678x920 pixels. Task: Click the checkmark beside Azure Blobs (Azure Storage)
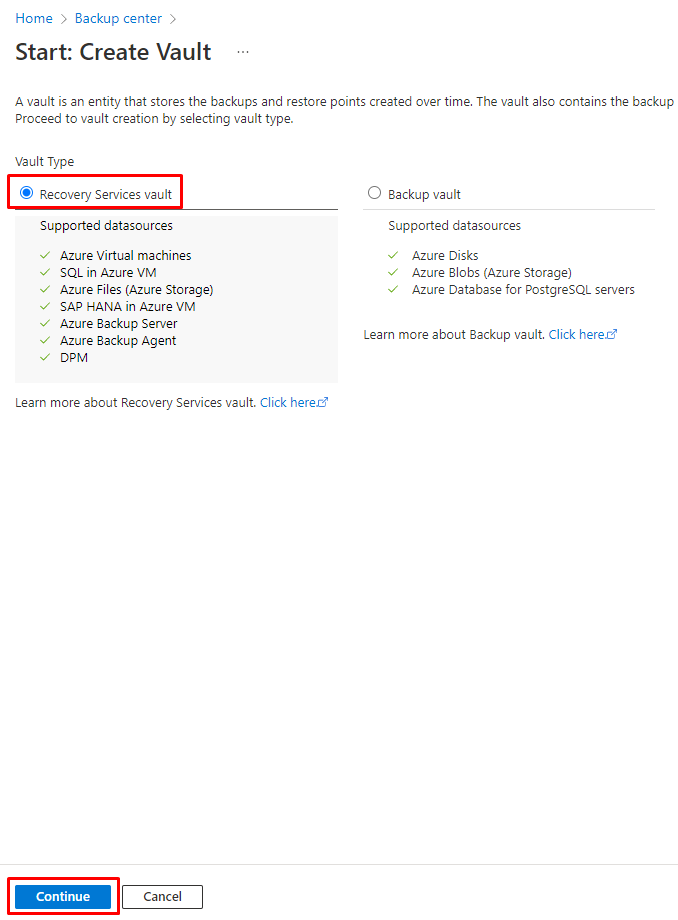(x=393, y=272)
